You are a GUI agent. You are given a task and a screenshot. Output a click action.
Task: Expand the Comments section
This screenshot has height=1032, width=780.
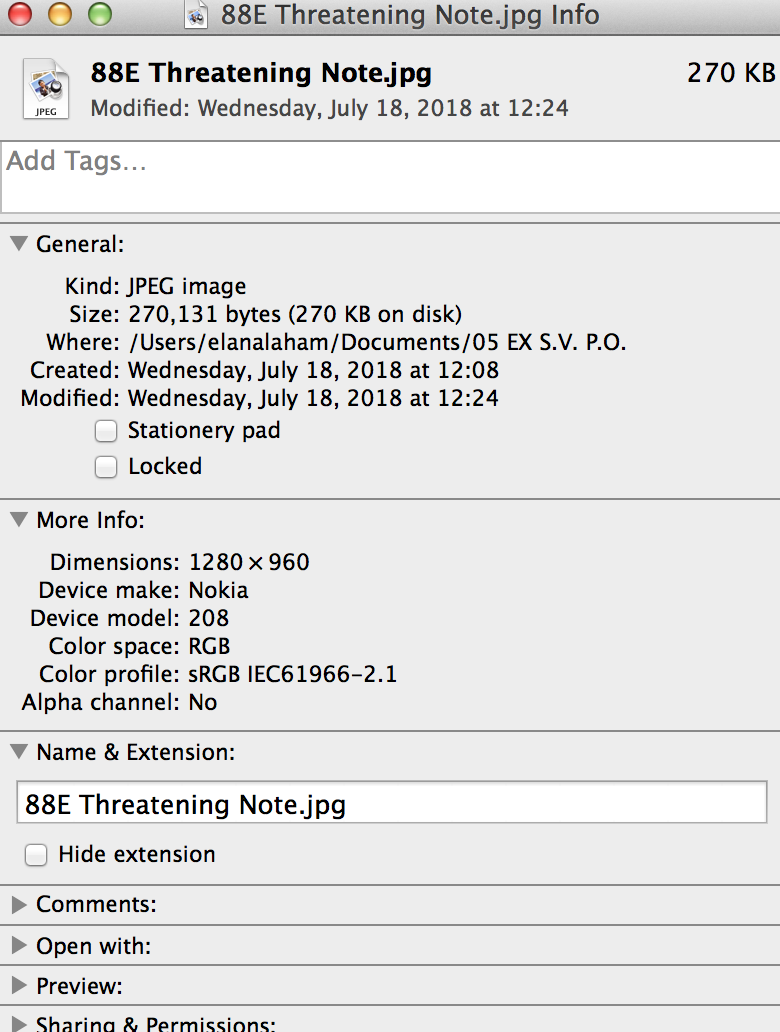(19, 904)
